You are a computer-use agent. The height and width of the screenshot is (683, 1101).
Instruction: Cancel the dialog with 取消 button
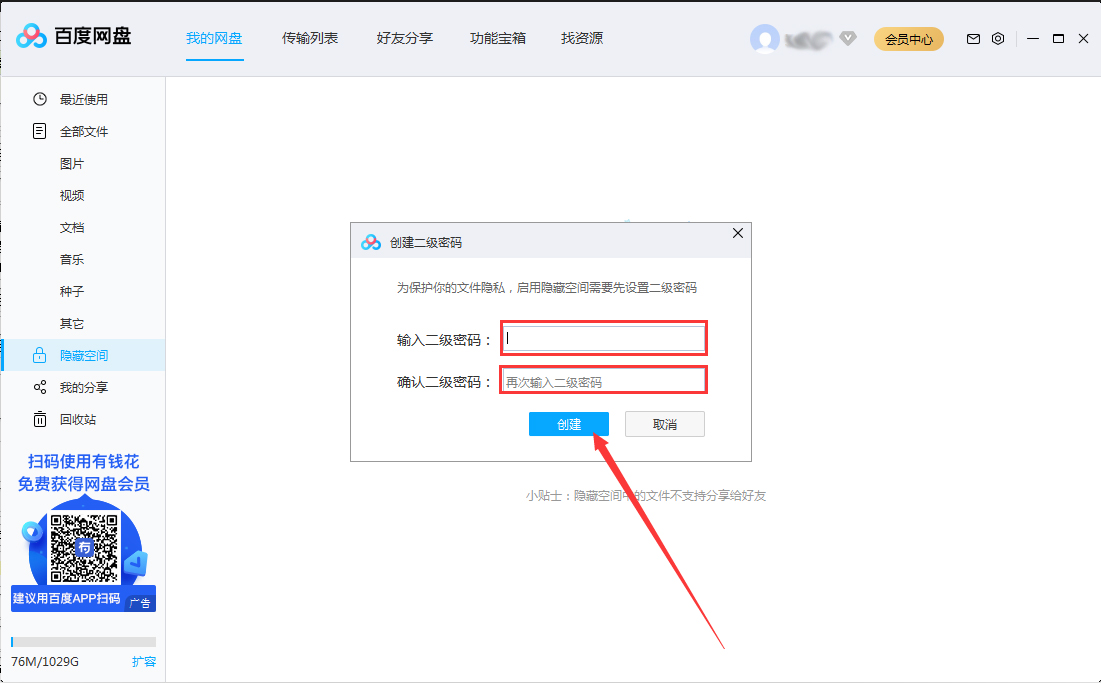(x=664, y=423)
